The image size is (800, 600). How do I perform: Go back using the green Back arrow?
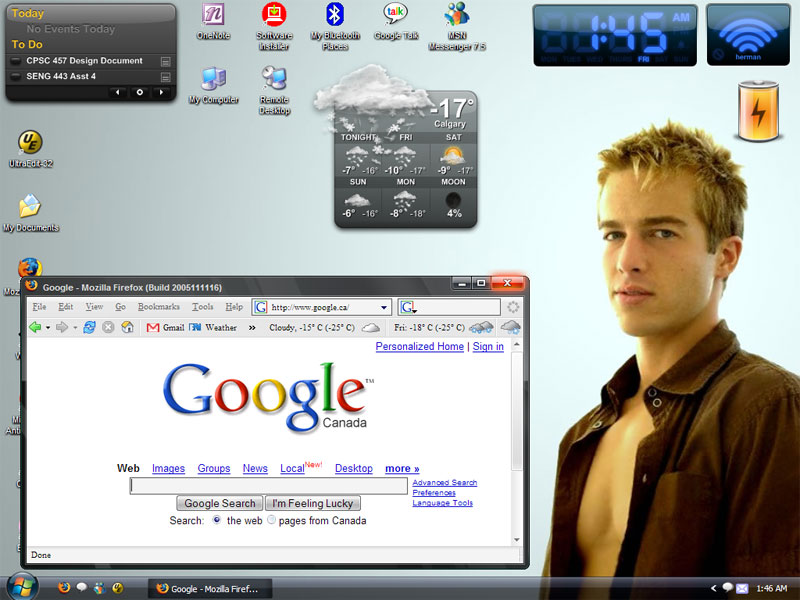click(35, 327)
